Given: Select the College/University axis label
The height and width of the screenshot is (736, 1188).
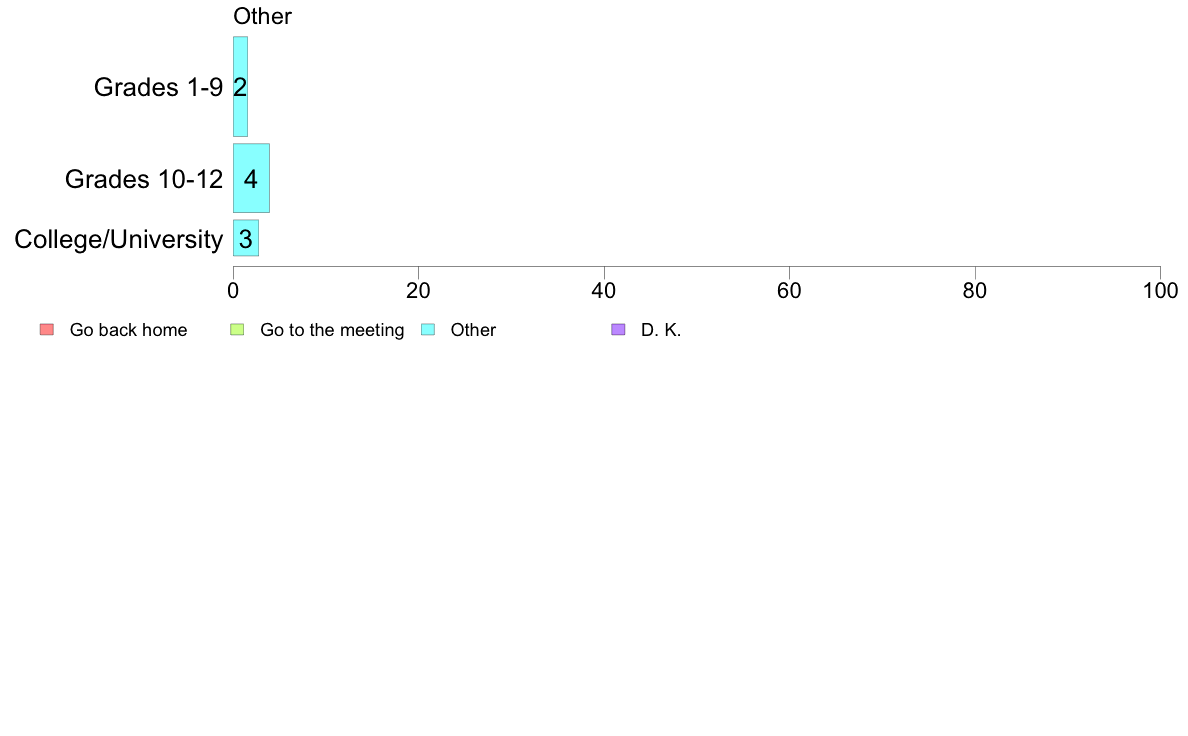Looking at the screenshot, I should 119,240.
